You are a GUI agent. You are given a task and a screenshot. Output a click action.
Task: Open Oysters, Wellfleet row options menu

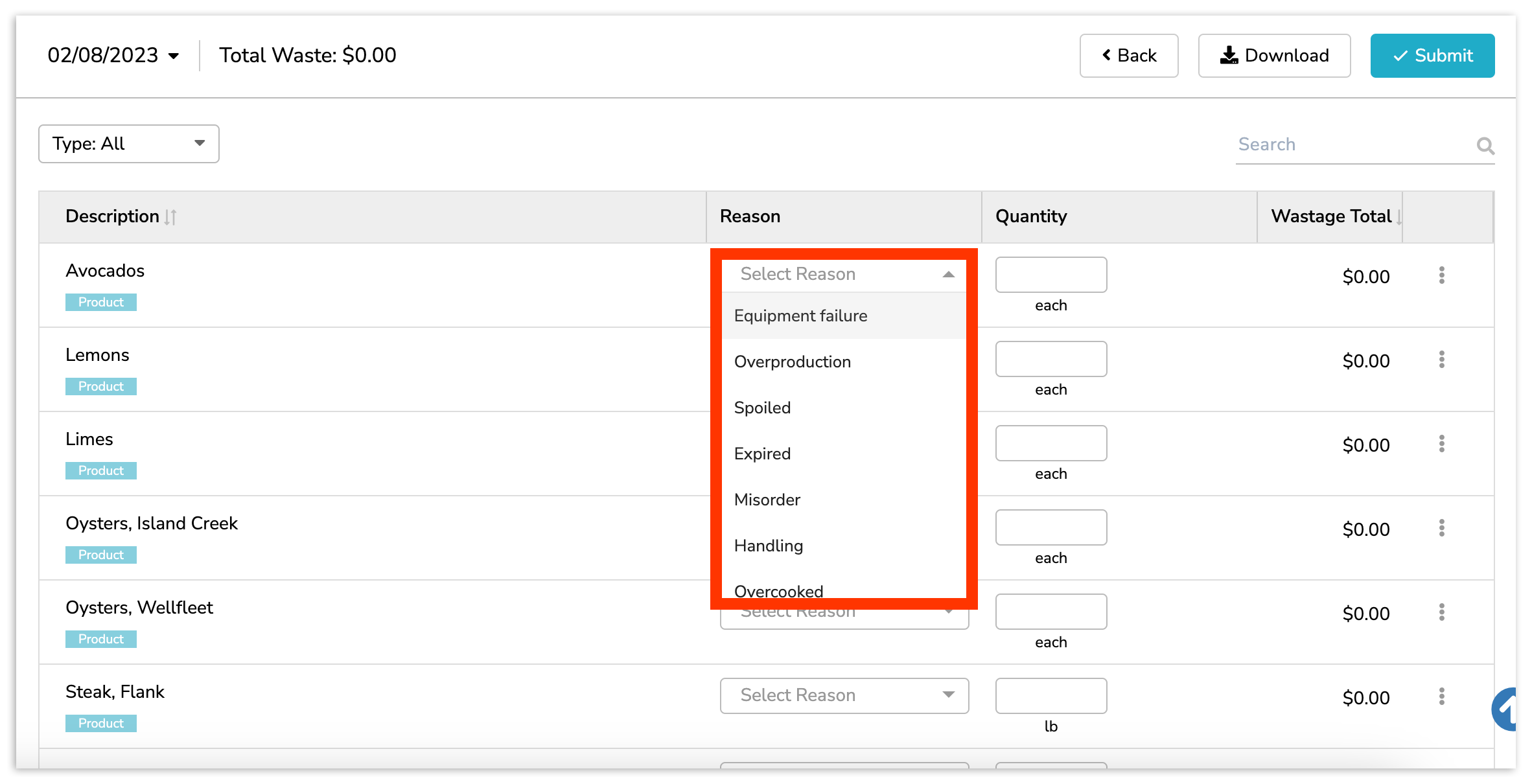(x=1441, y=612)
